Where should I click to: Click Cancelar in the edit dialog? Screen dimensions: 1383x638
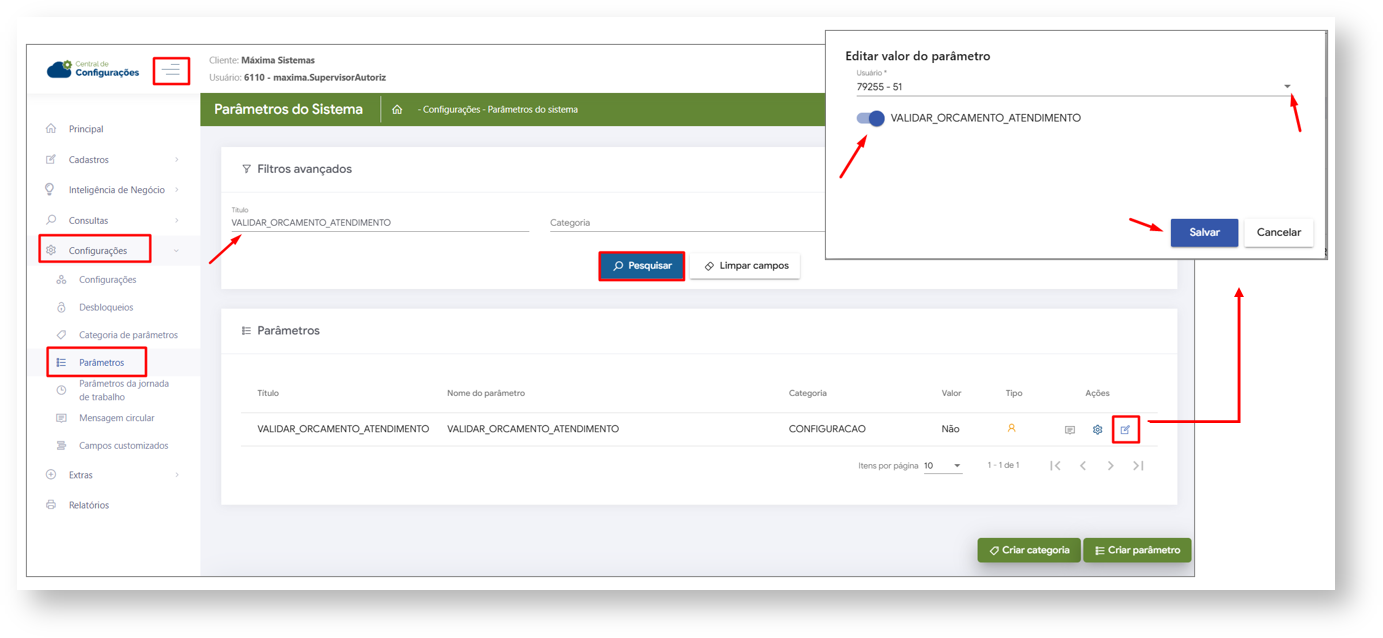1278,232
